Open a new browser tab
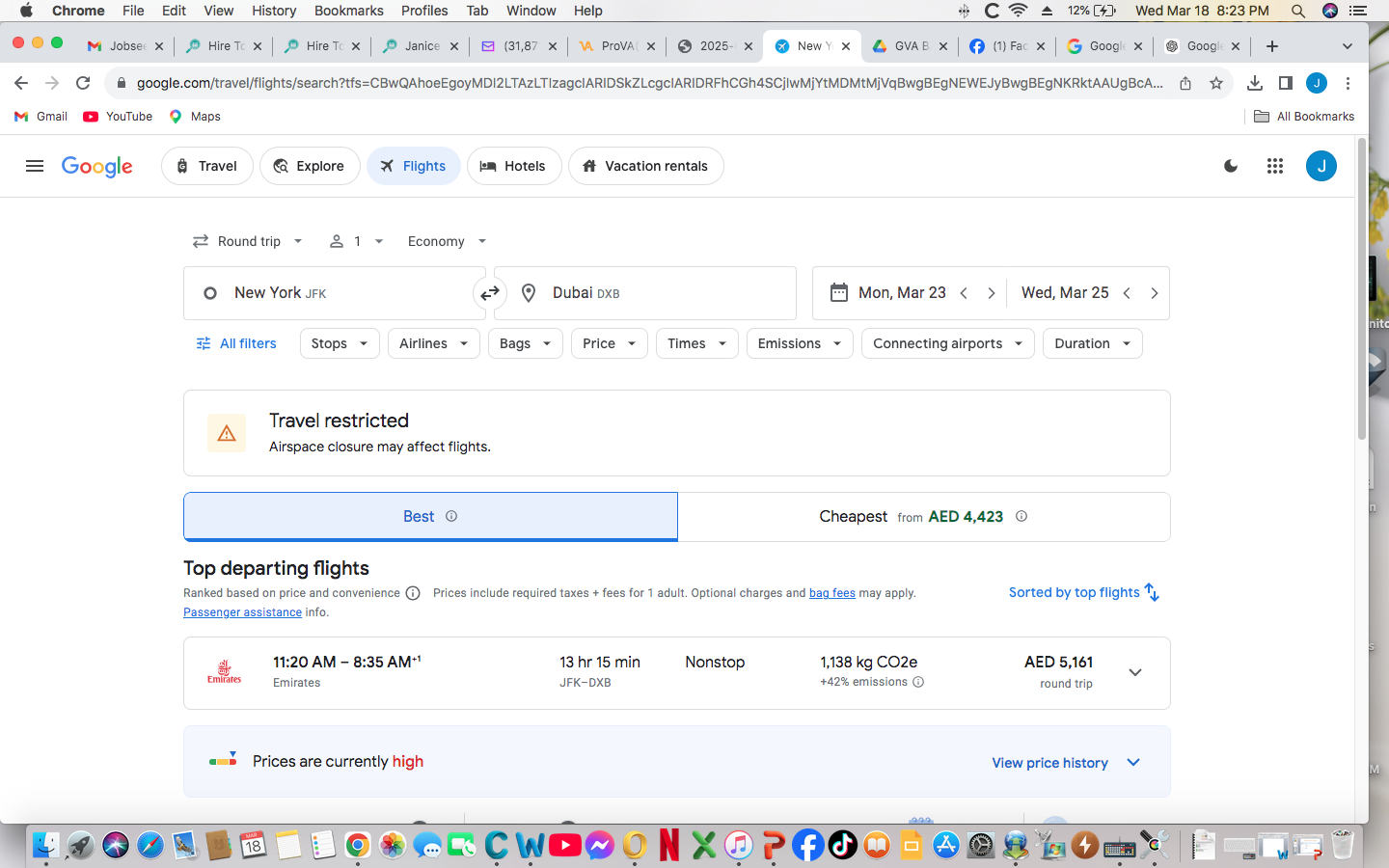 [1272, 45]
